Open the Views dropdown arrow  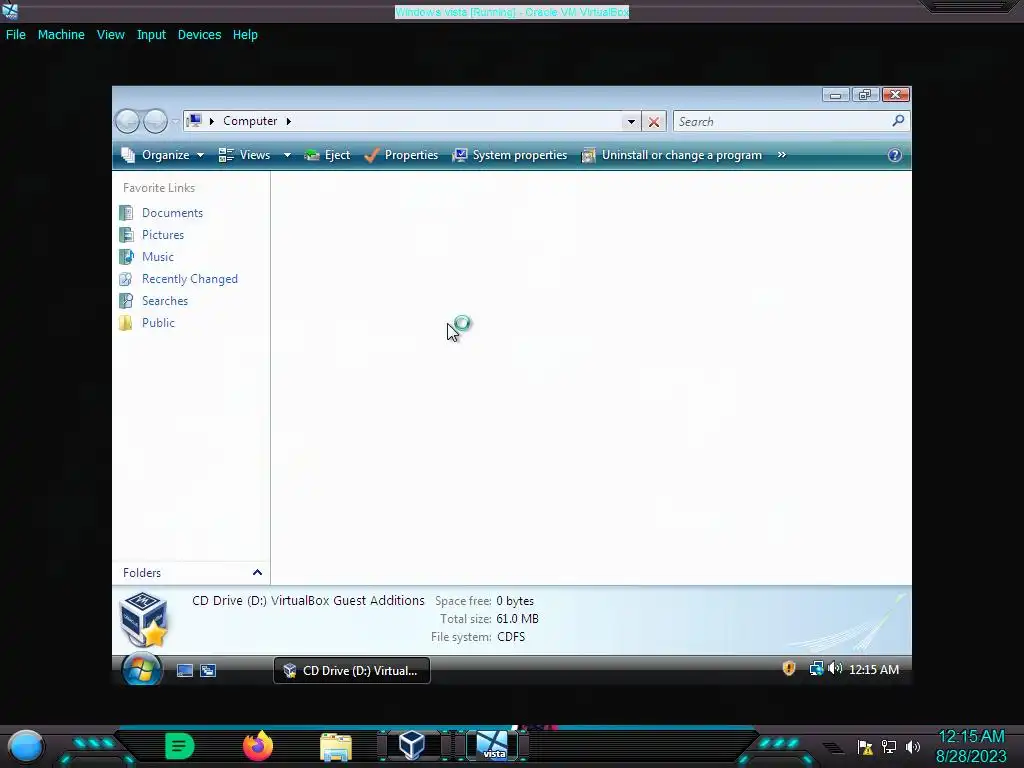287,155
